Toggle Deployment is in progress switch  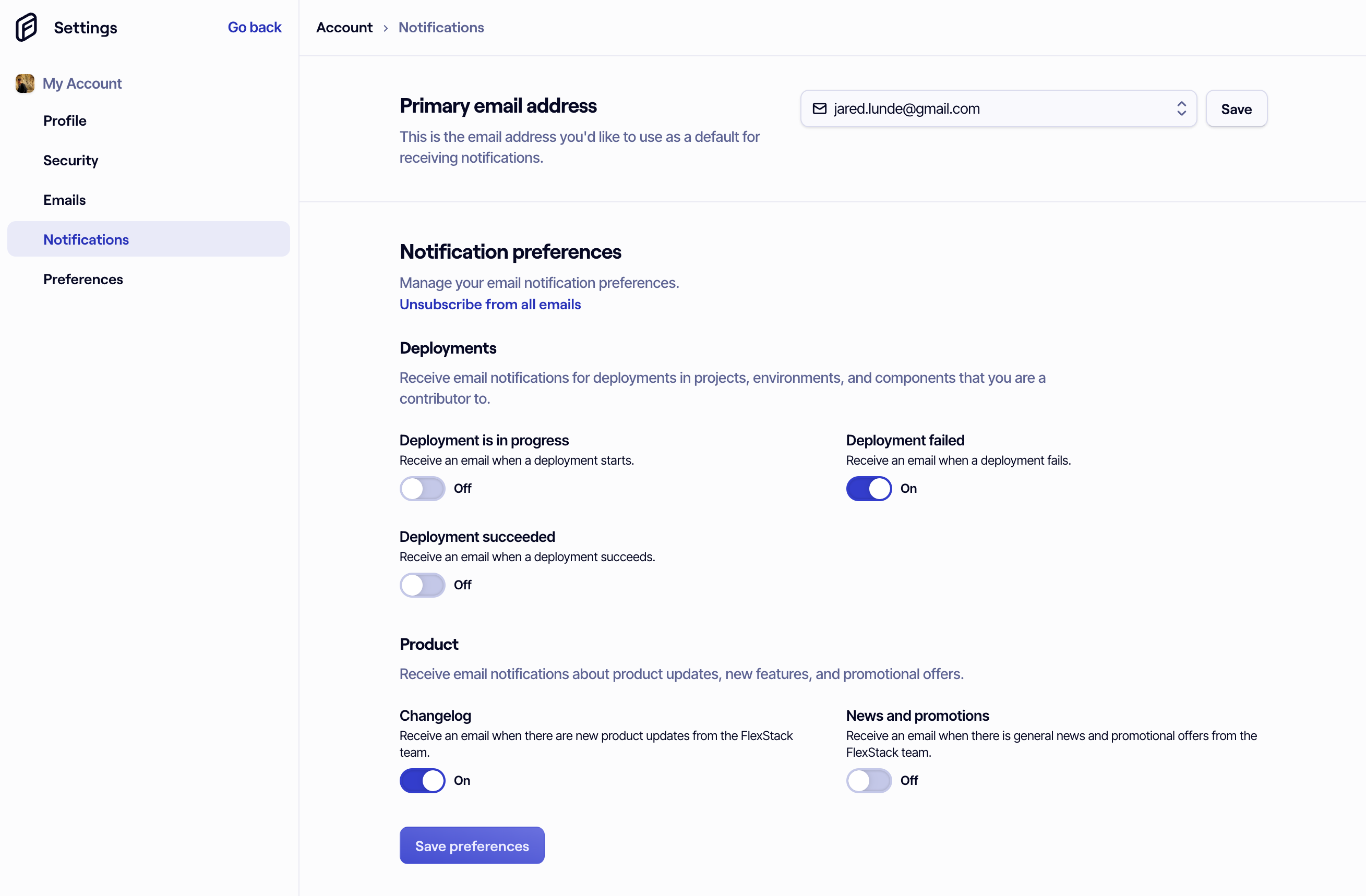click(x=423, y=488)
